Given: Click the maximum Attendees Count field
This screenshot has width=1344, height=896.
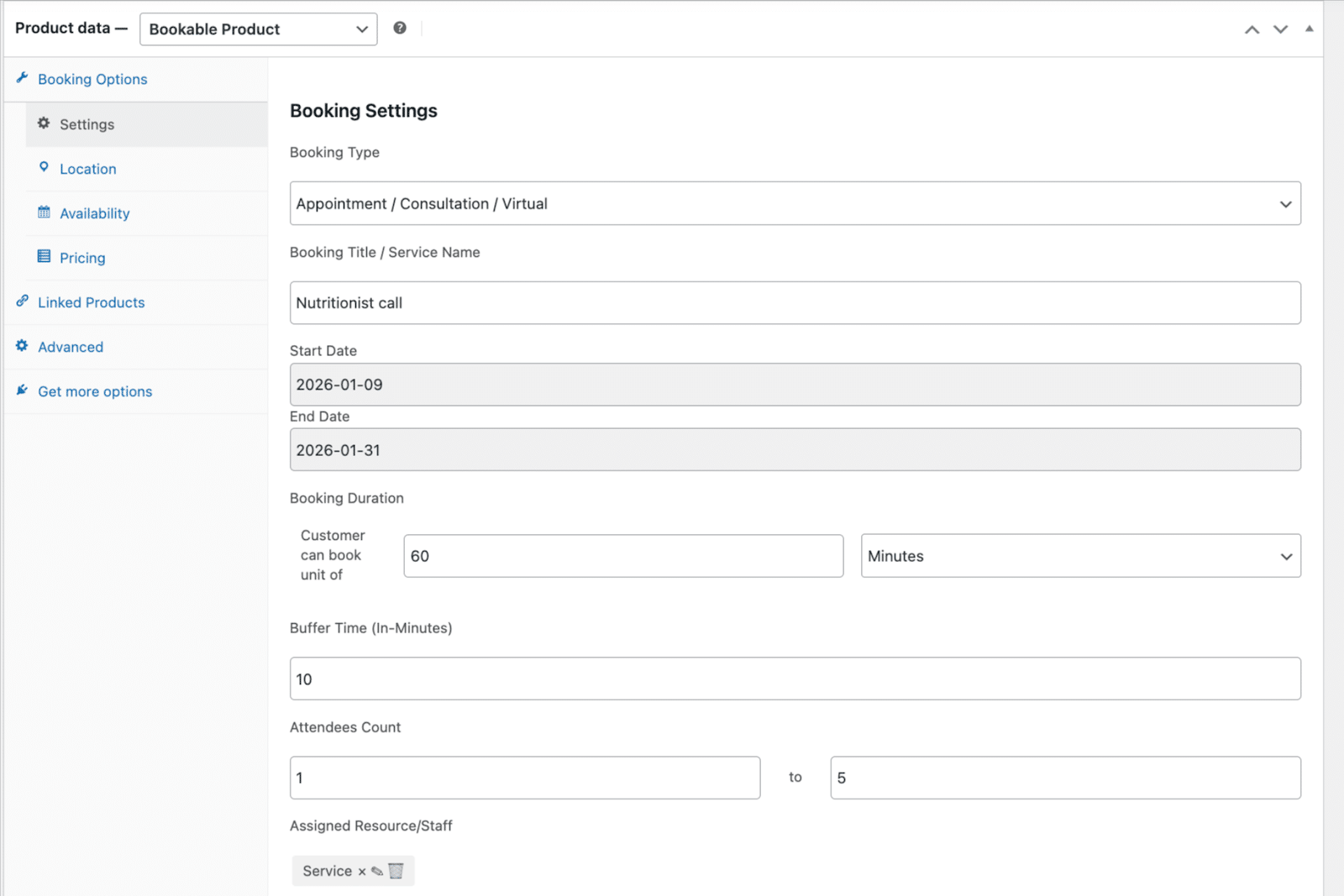Looking at the screenshot, I should pyautogui.click(x=1066, y=778).
